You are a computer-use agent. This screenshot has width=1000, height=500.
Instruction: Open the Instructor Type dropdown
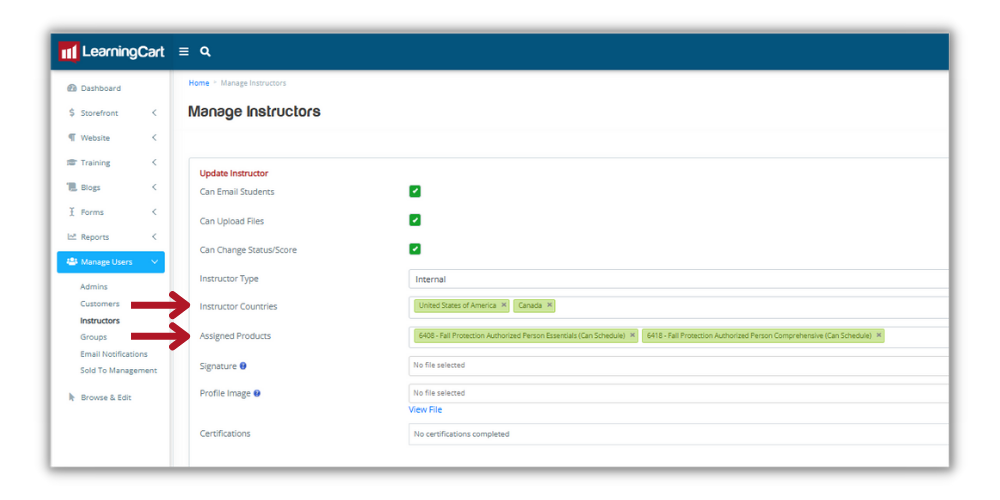point(679,279)
